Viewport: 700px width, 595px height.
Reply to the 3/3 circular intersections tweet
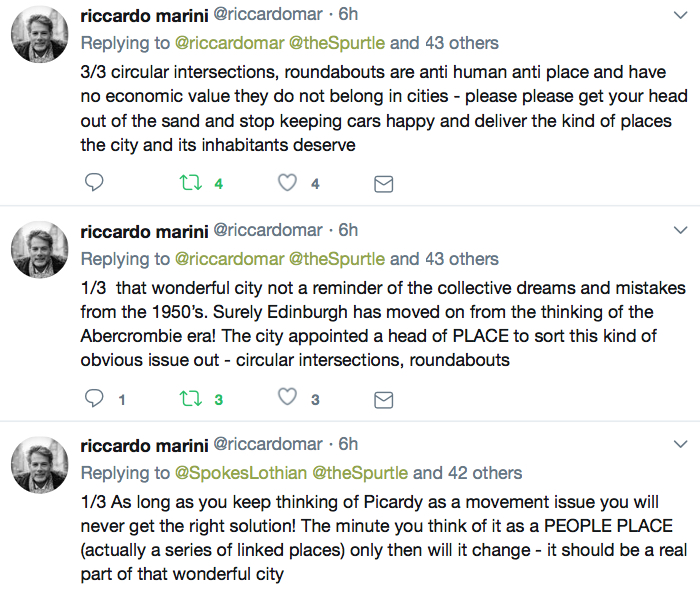[x=94, y=182]
